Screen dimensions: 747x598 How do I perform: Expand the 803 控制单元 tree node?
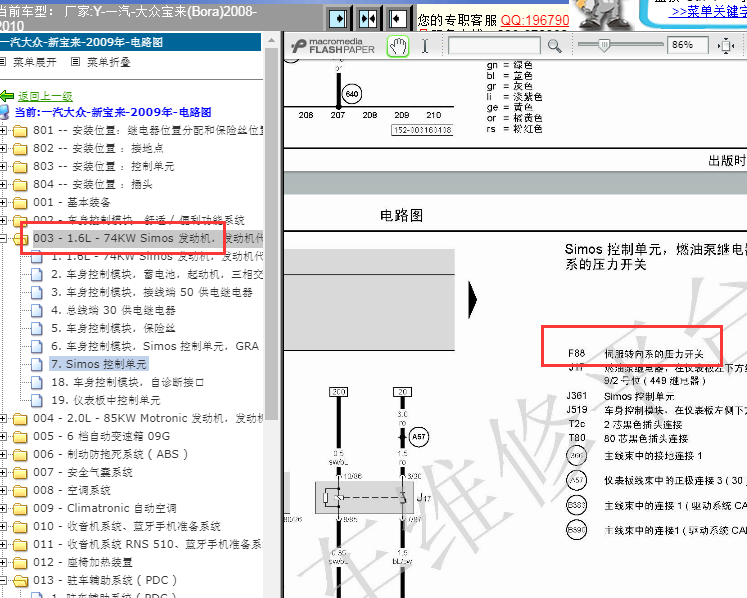[3, 166]
